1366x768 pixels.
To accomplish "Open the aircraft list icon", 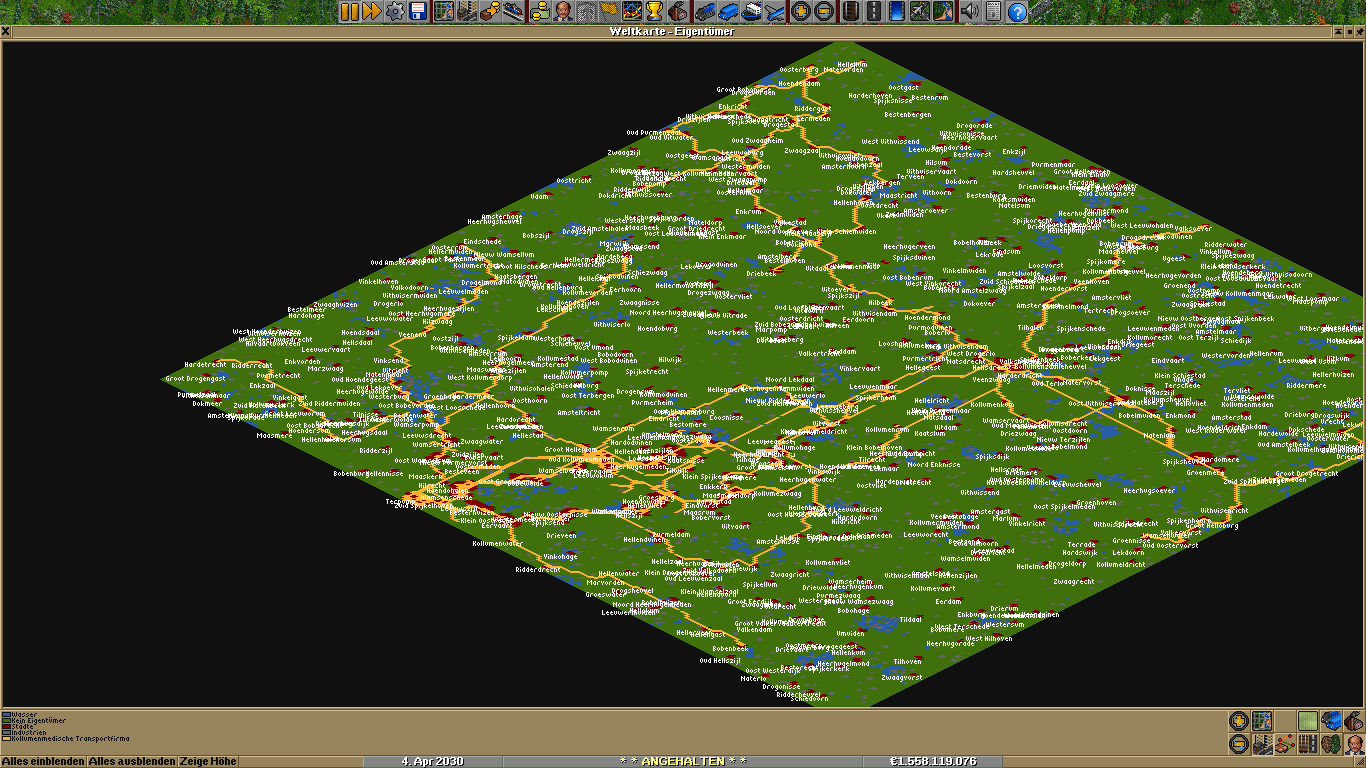I will pos(775,12).
